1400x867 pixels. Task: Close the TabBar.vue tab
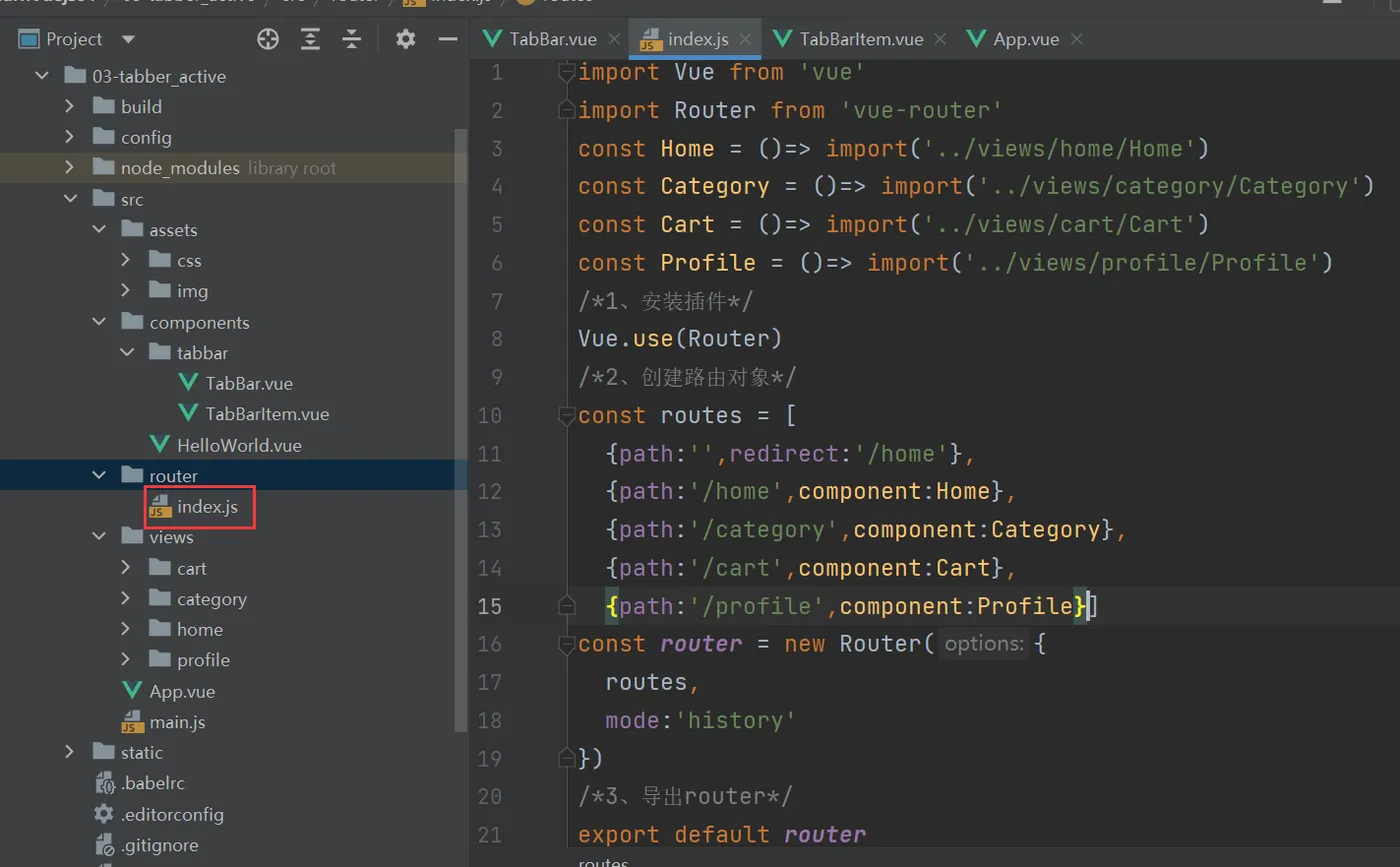click(614, 39)
